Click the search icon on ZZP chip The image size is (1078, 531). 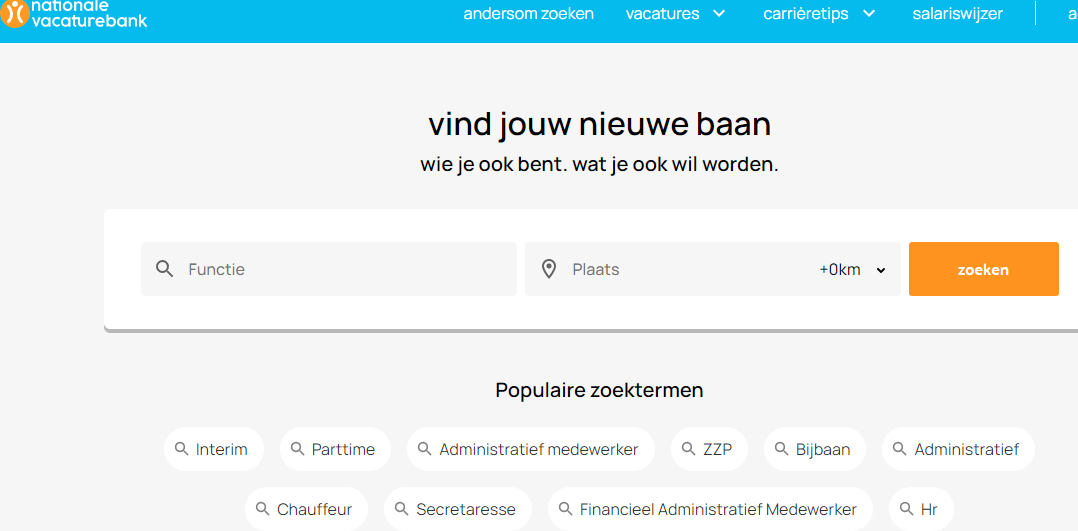[x=688, y=449]
